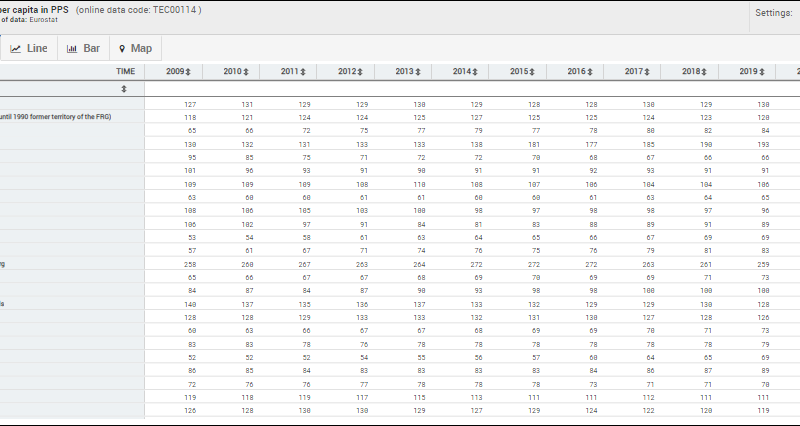Click the 2019 column sort icon

click(762, 72)
